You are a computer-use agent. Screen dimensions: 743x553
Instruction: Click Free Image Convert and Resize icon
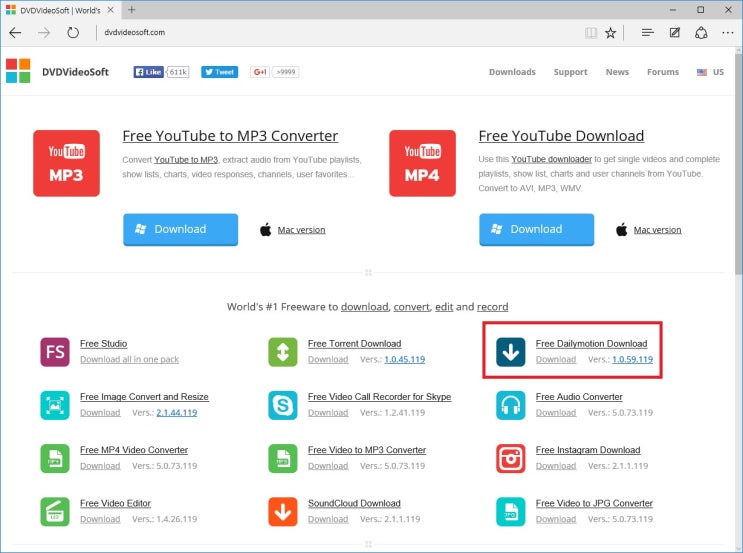click(x=55, y=405)
